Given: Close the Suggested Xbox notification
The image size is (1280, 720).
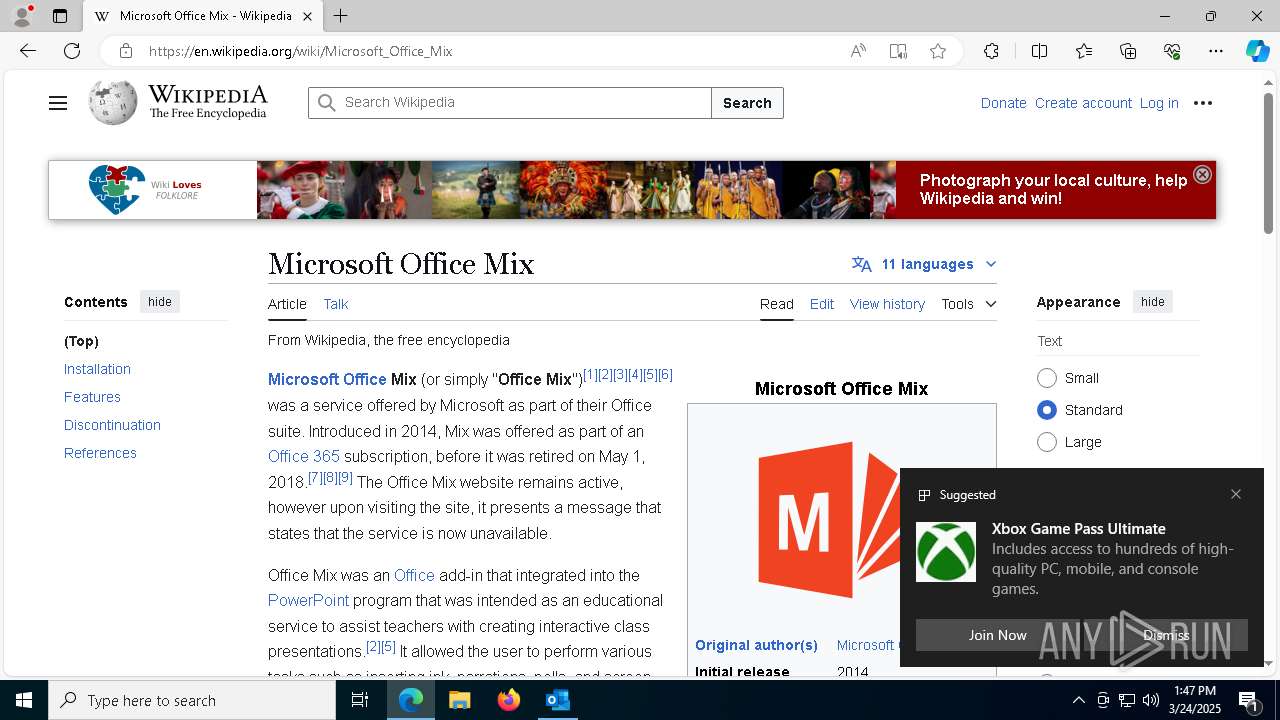Looking at the screenshot, I should [1236, 494].
